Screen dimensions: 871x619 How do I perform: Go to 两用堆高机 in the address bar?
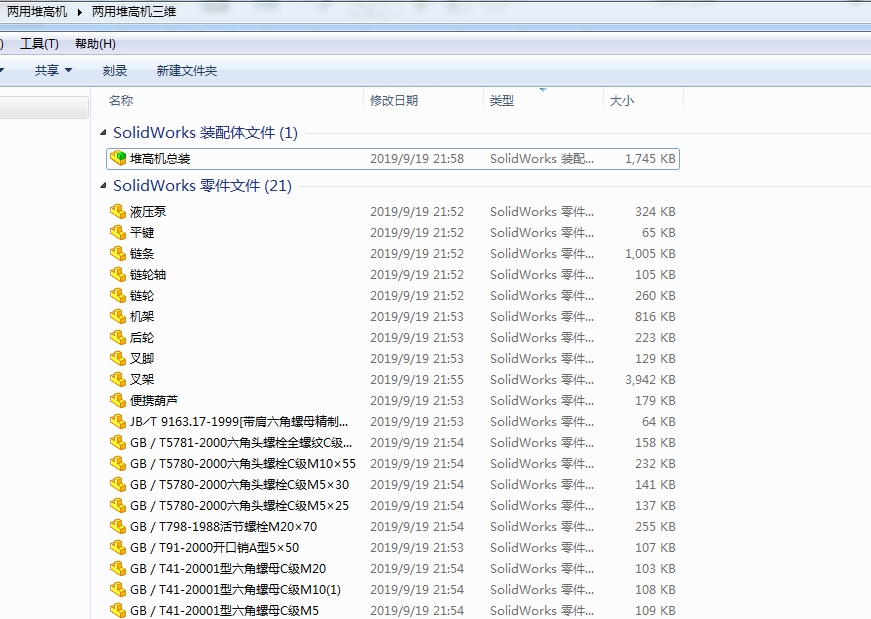click(37, 12)
